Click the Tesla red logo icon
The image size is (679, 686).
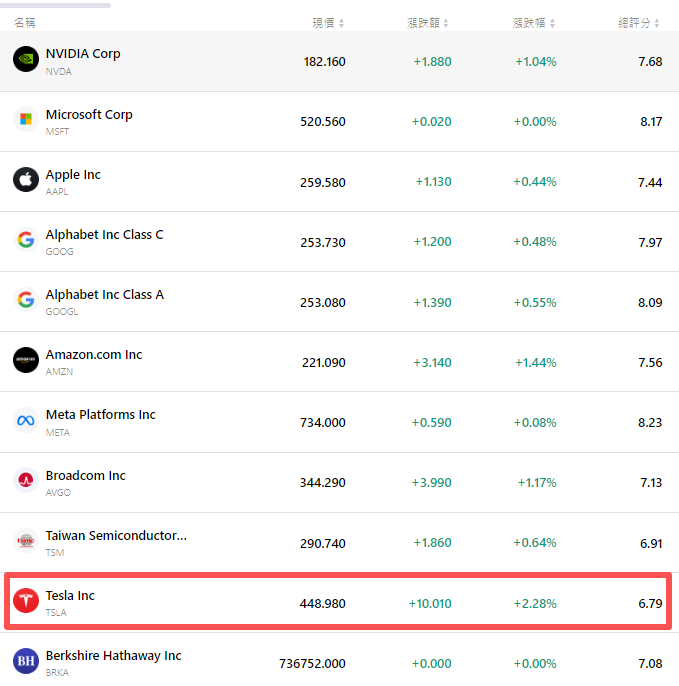coord(26,601)
